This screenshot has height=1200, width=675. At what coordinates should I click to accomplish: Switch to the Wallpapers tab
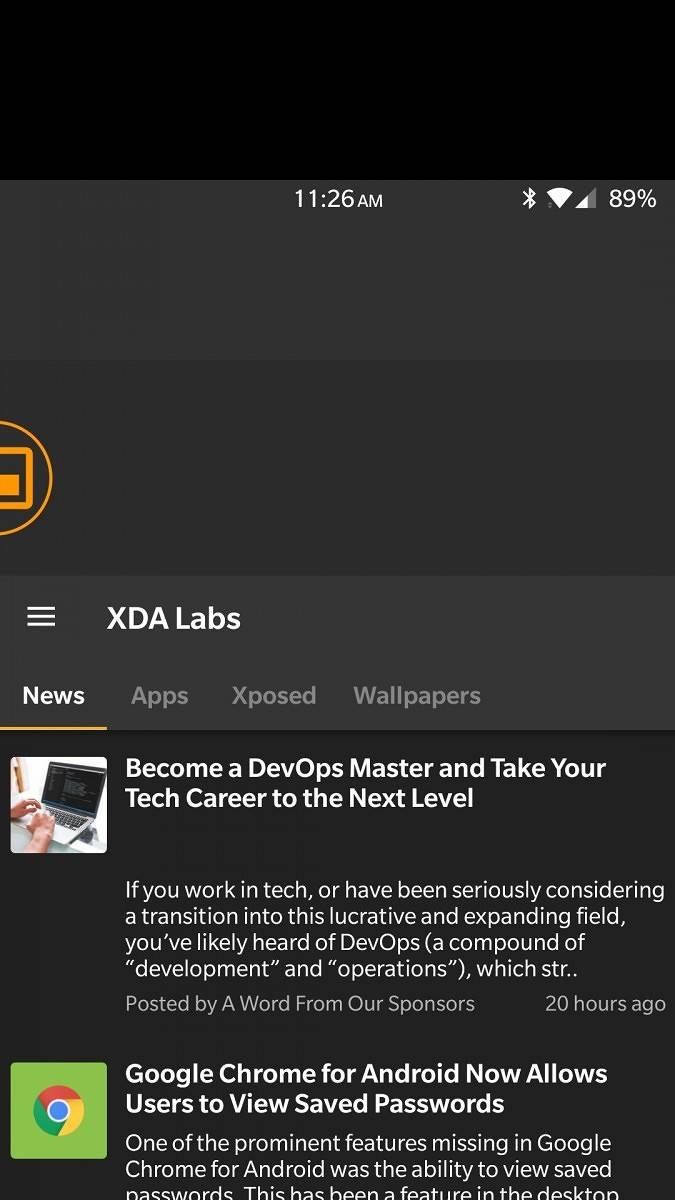click(x=417, y=695)
